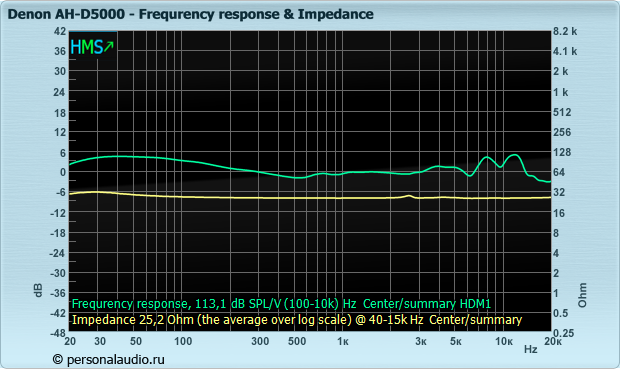
Task: Click the green arrow beside HMS
Action: (109, 46)
